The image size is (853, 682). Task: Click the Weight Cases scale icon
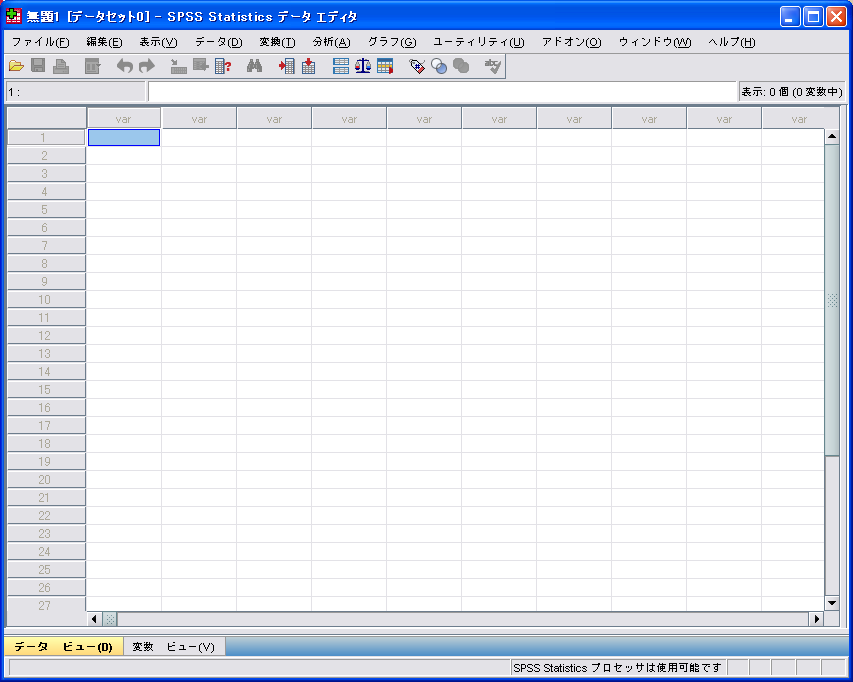point(362,66)
